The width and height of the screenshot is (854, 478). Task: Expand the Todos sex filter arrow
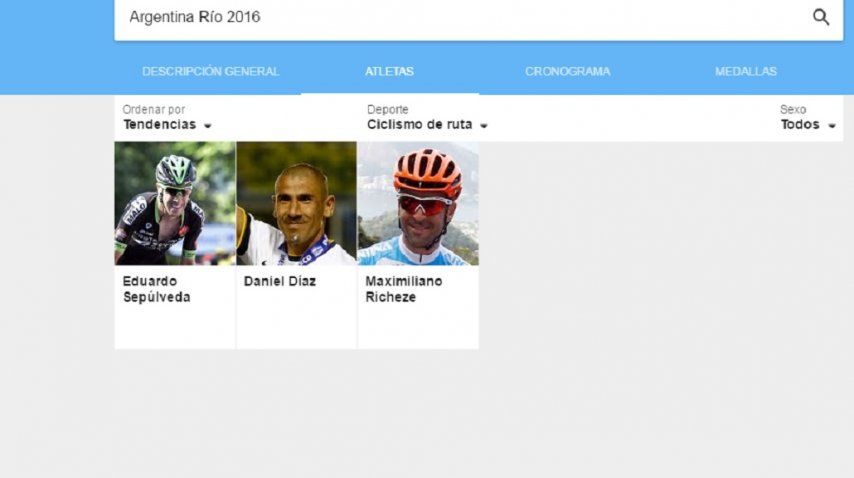(832, 126)
